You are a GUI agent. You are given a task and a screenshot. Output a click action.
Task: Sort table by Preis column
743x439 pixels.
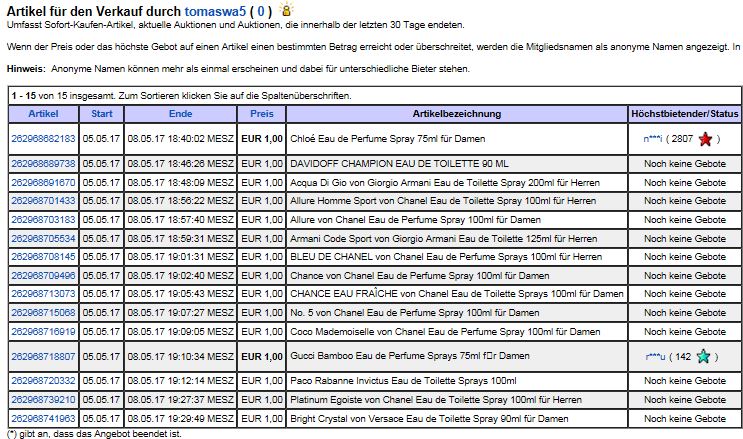262,114
